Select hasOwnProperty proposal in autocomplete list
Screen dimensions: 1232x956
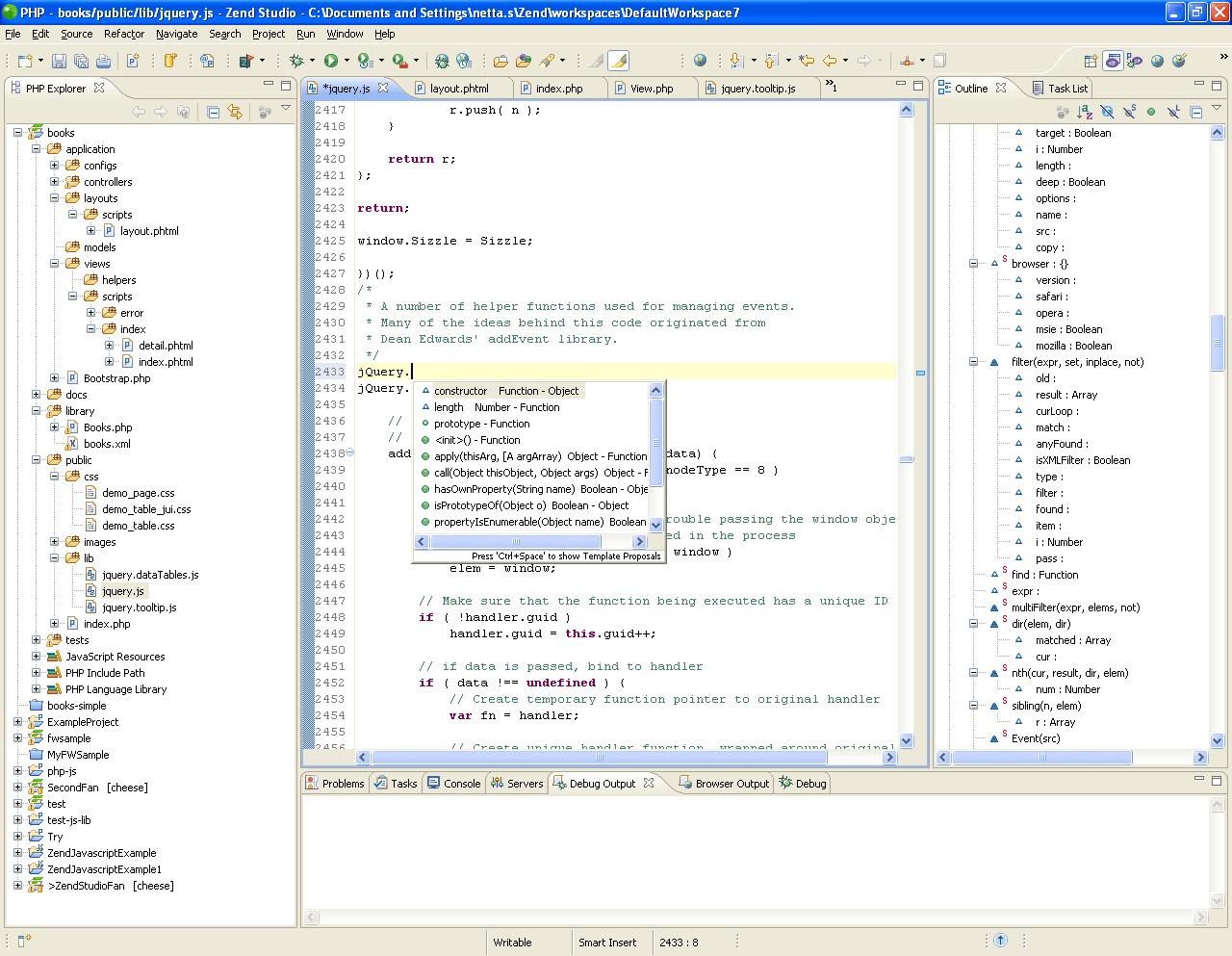pos(534,489)
